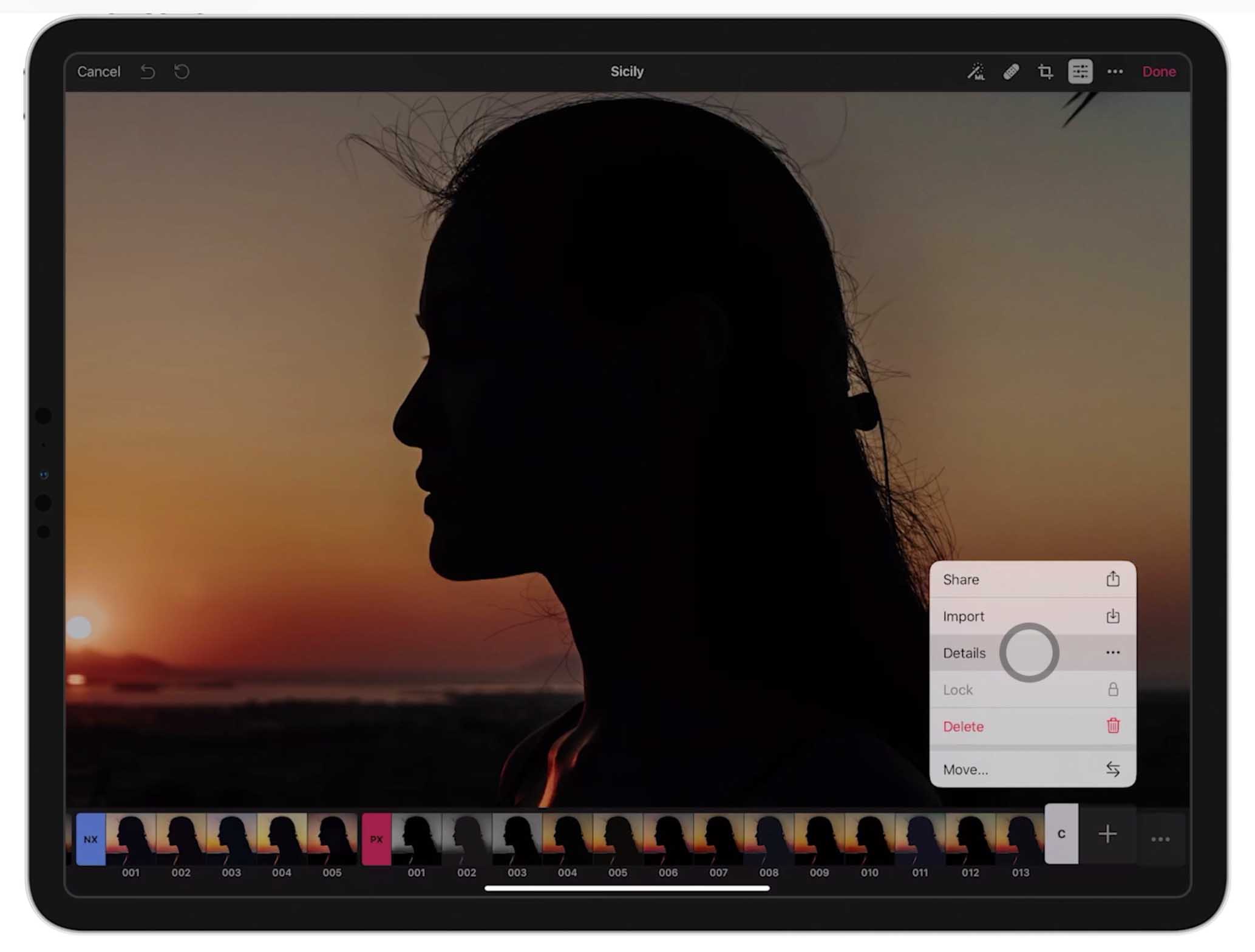Click the revert circular arrow icon

point(182,72)
